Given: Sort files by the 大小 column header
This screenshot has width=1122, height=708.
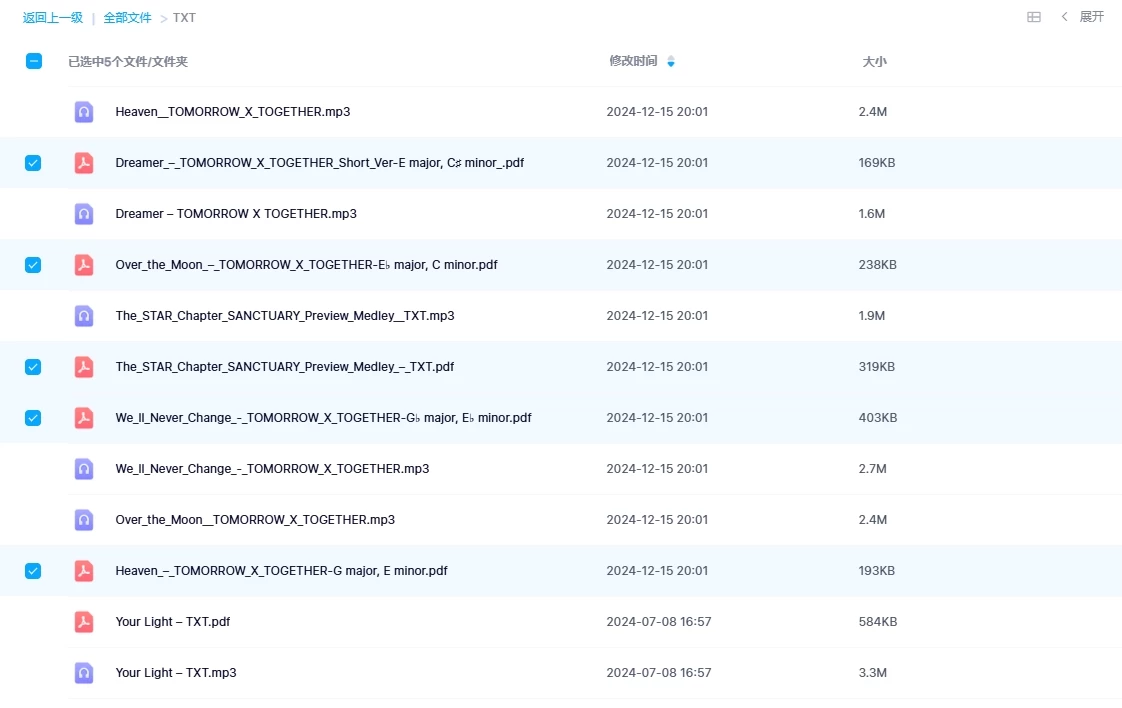Looking at the screenshot, I should [x=874, y=62].
